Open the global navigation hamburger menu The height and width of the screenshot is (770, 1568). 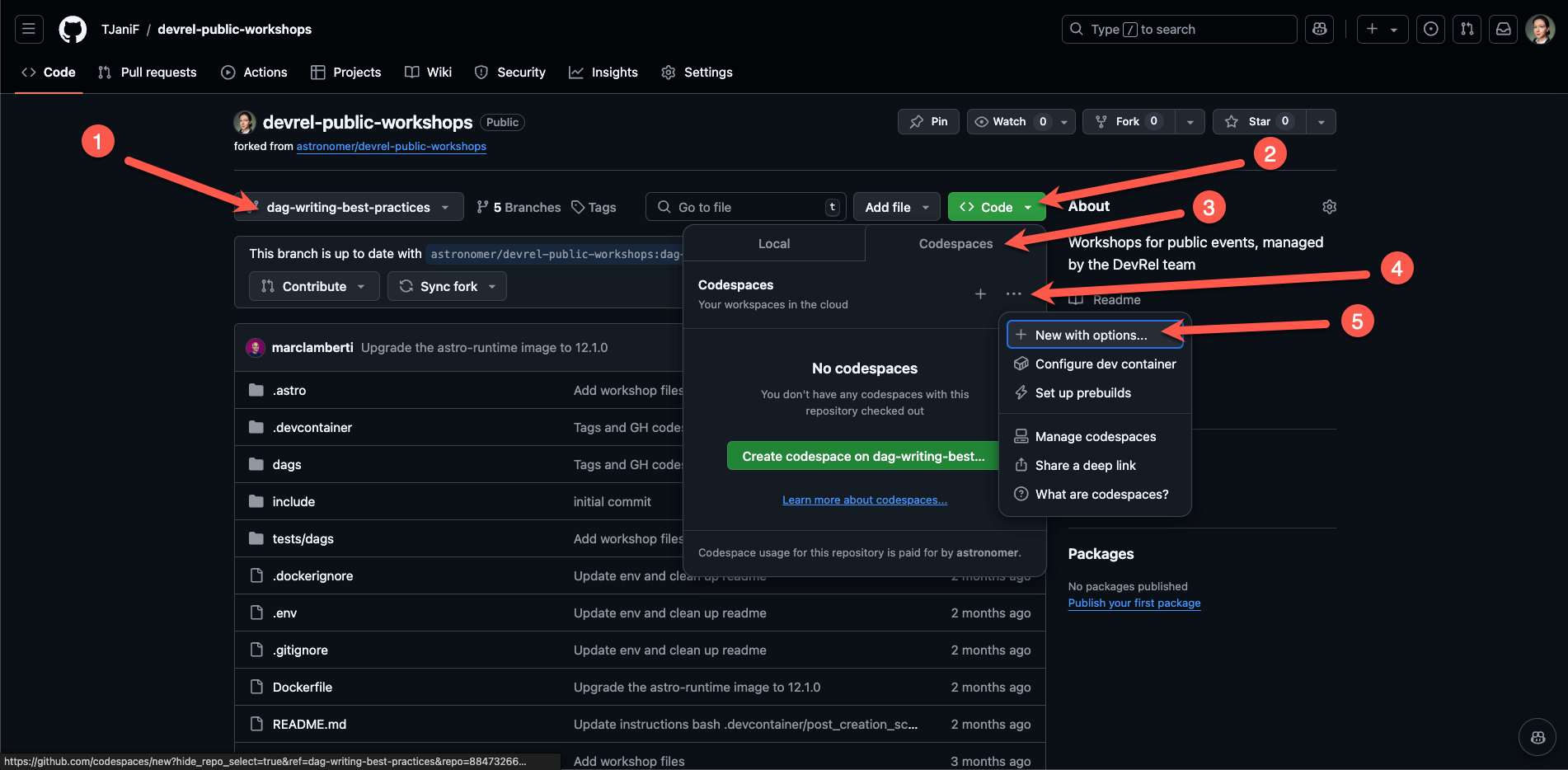point(29,29)
